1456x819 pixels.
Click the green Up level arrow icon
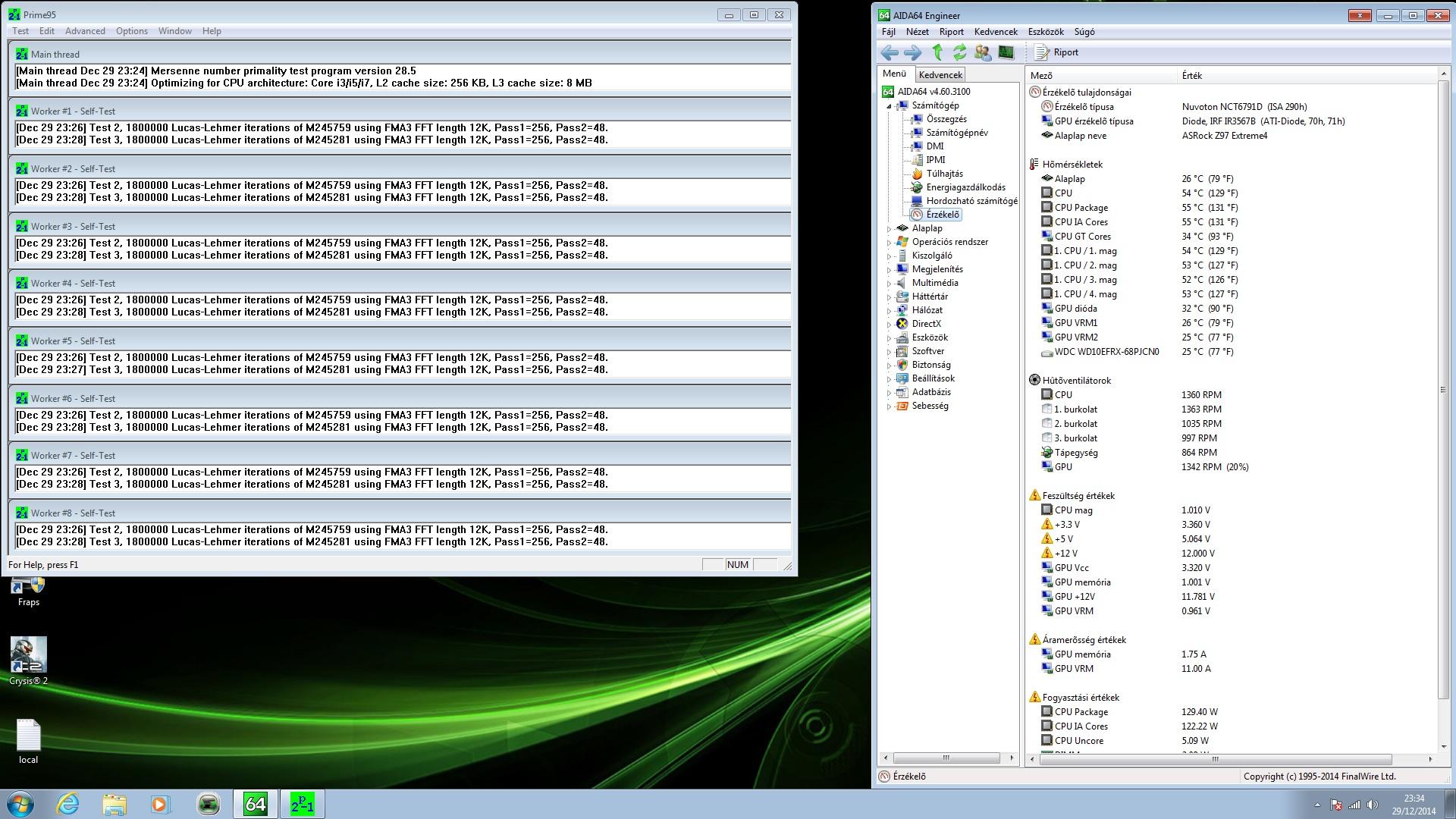pyautogui.click(x=937, y=52)
